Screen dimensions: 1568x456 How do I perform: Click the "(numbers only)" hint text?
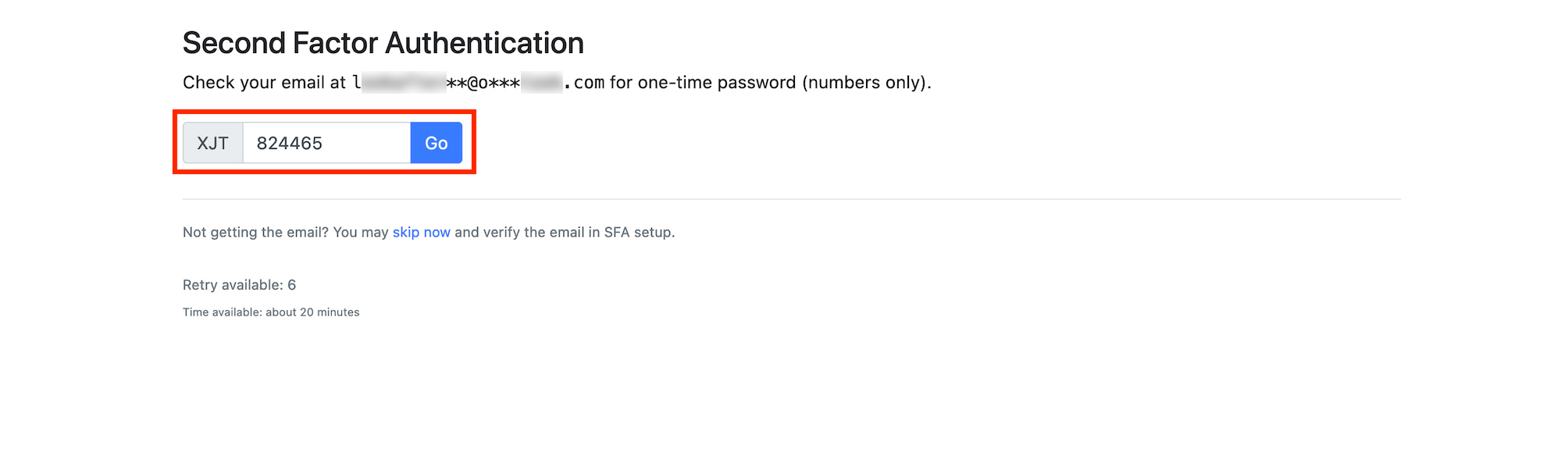[x=866, y=83]
